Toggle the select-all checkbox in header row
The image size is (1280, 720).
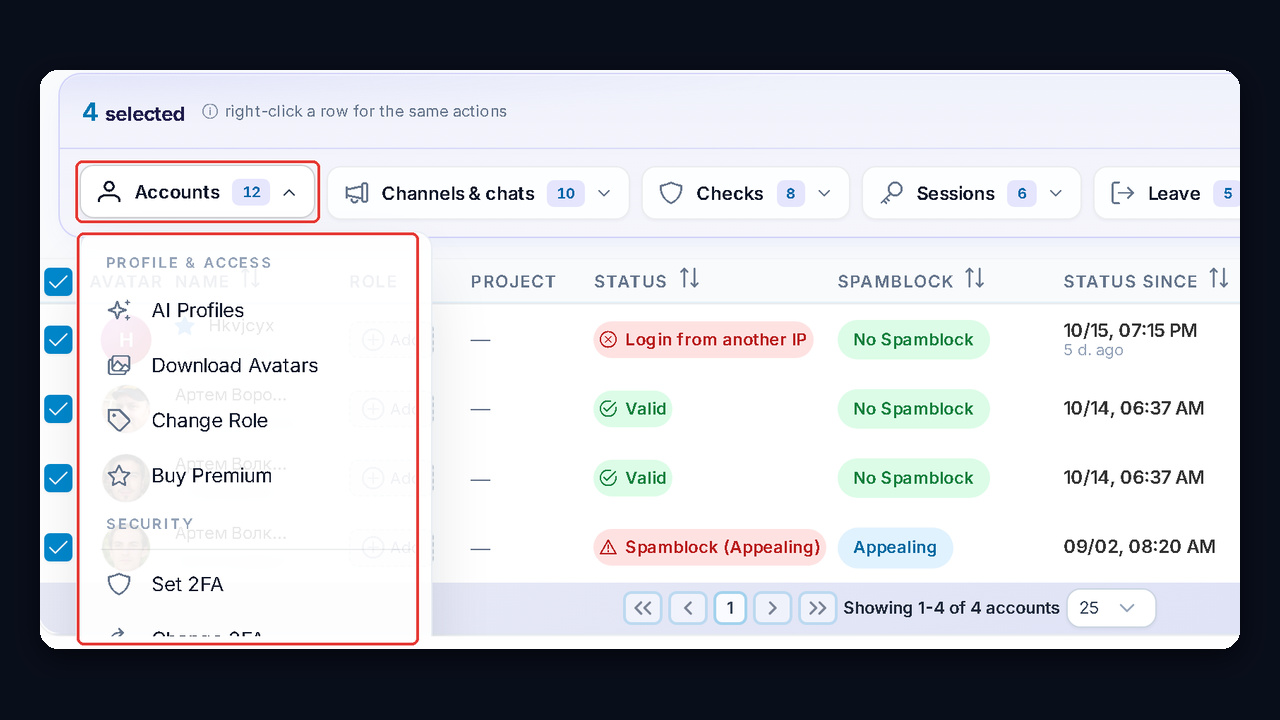[x=58, y=282]
